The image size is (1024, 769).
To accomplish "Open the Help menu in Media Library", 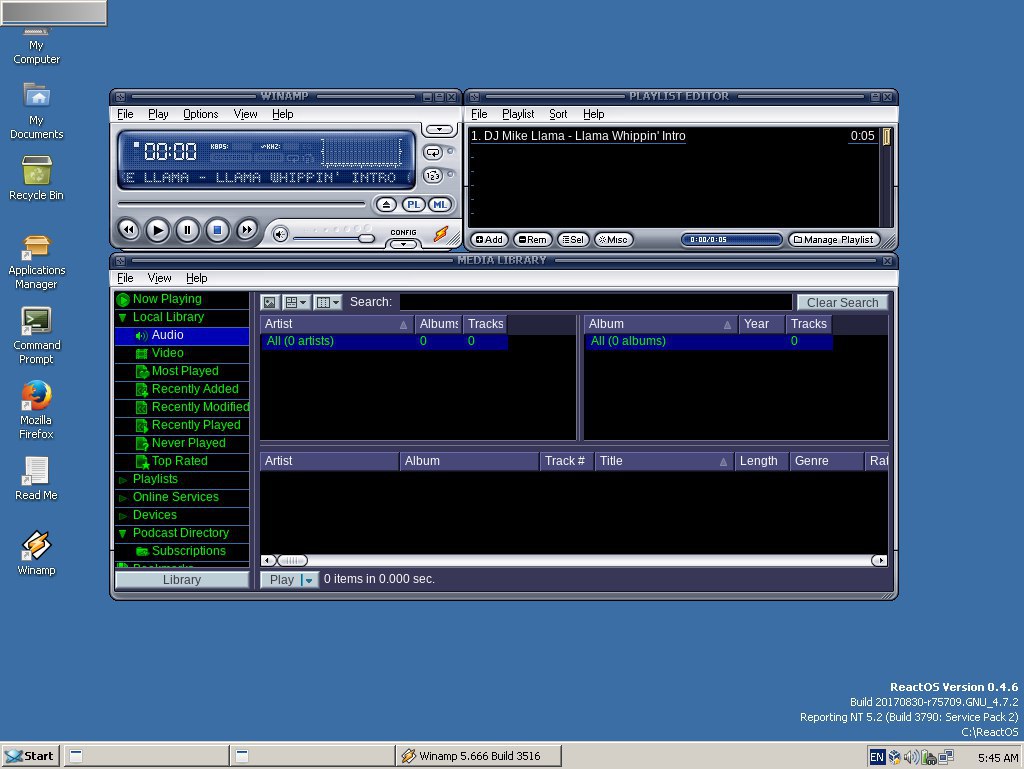I will (197, 278).
